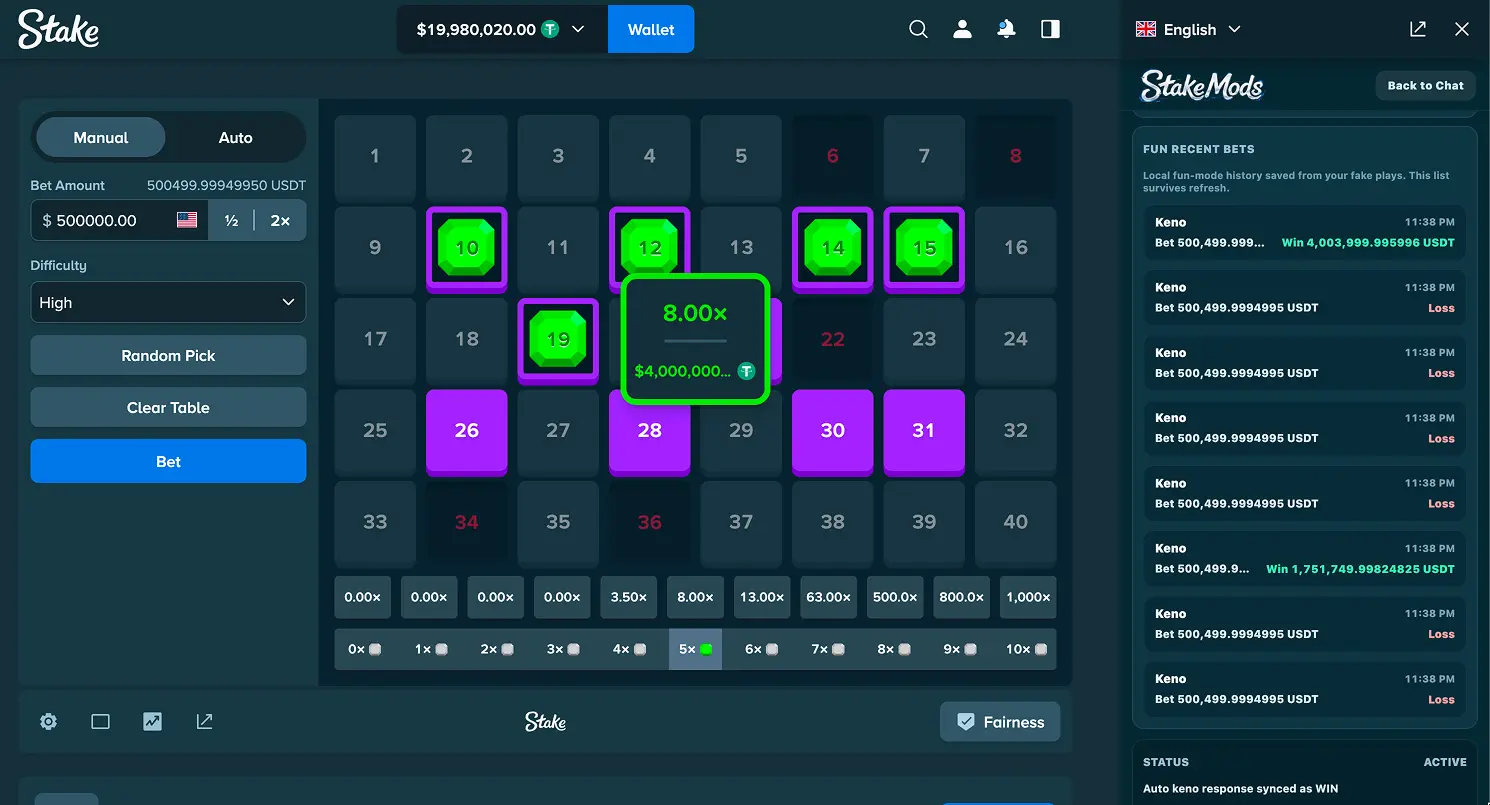Viewport: 1490px width, 805px height.
Task: Open the user profile icon
Action: coord(962,29)
